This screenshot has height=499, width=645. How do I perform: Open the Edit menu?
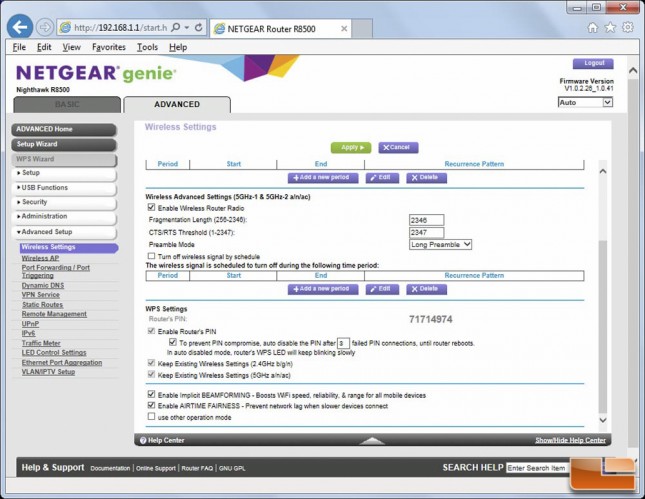click(44, 47)
